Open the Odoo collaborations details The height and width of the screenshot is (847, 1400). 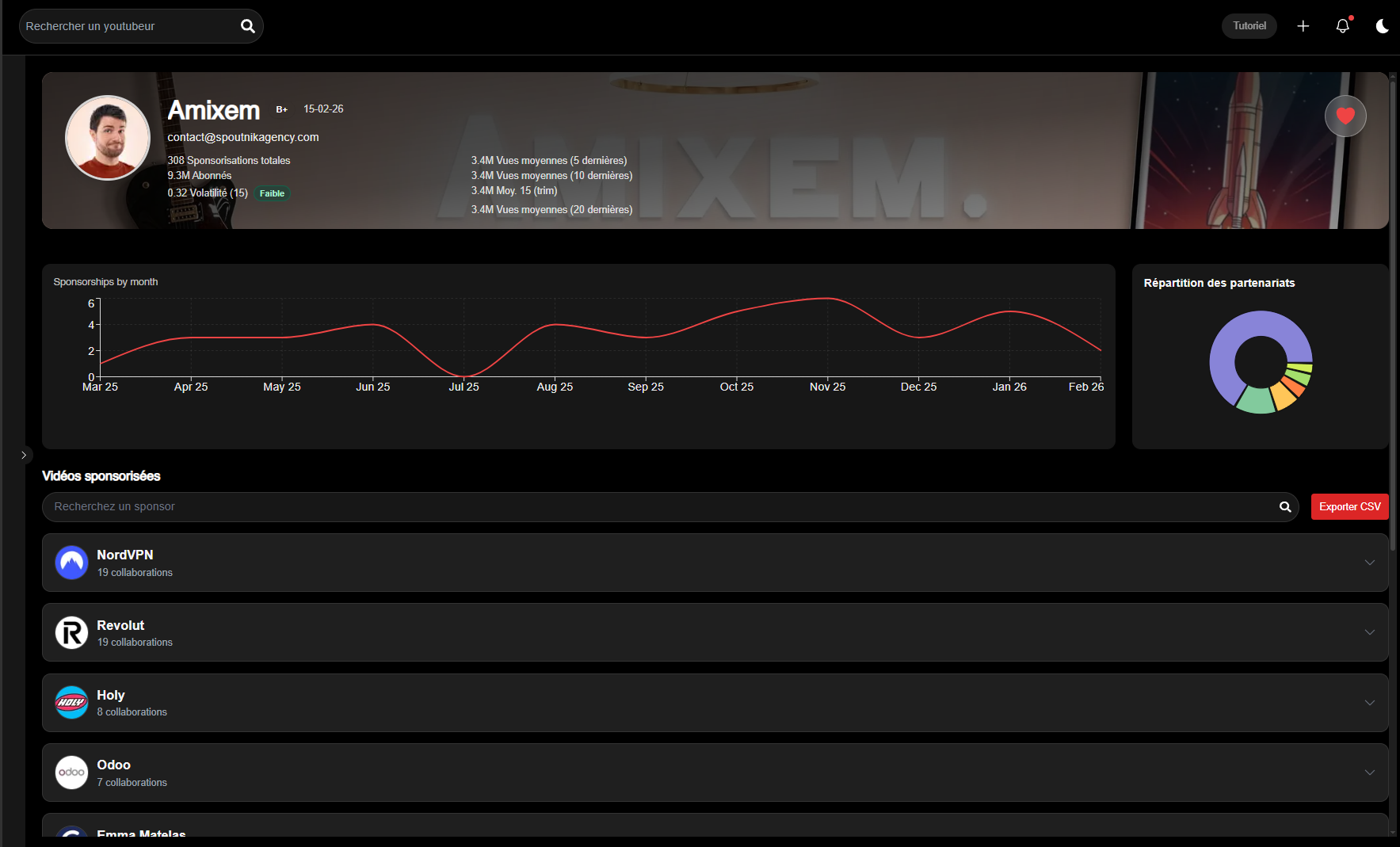1370,772
